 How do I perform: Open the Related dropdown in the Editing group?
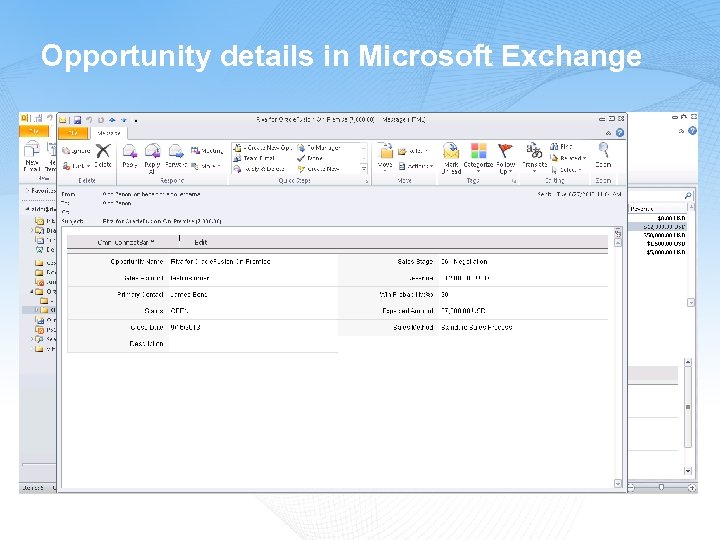(x=568, y=158)
